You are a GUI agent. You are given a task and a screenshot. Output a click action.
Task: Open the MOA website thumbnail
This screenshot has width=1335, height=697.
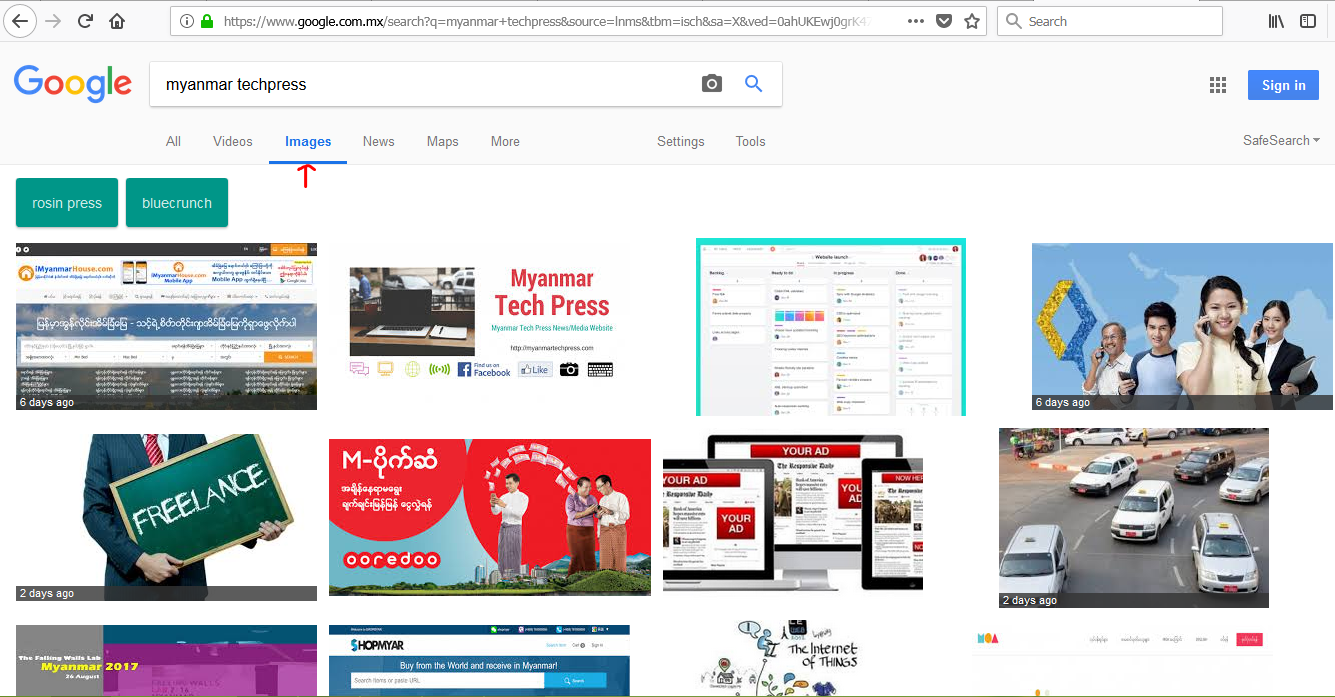click(1122, 660)
